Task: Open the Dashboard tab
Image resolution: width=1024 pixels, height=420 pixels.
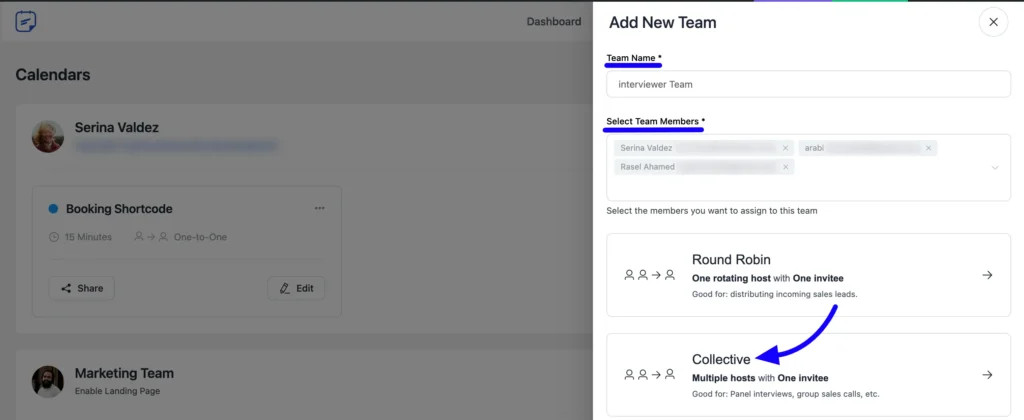Action: (553, 22)
